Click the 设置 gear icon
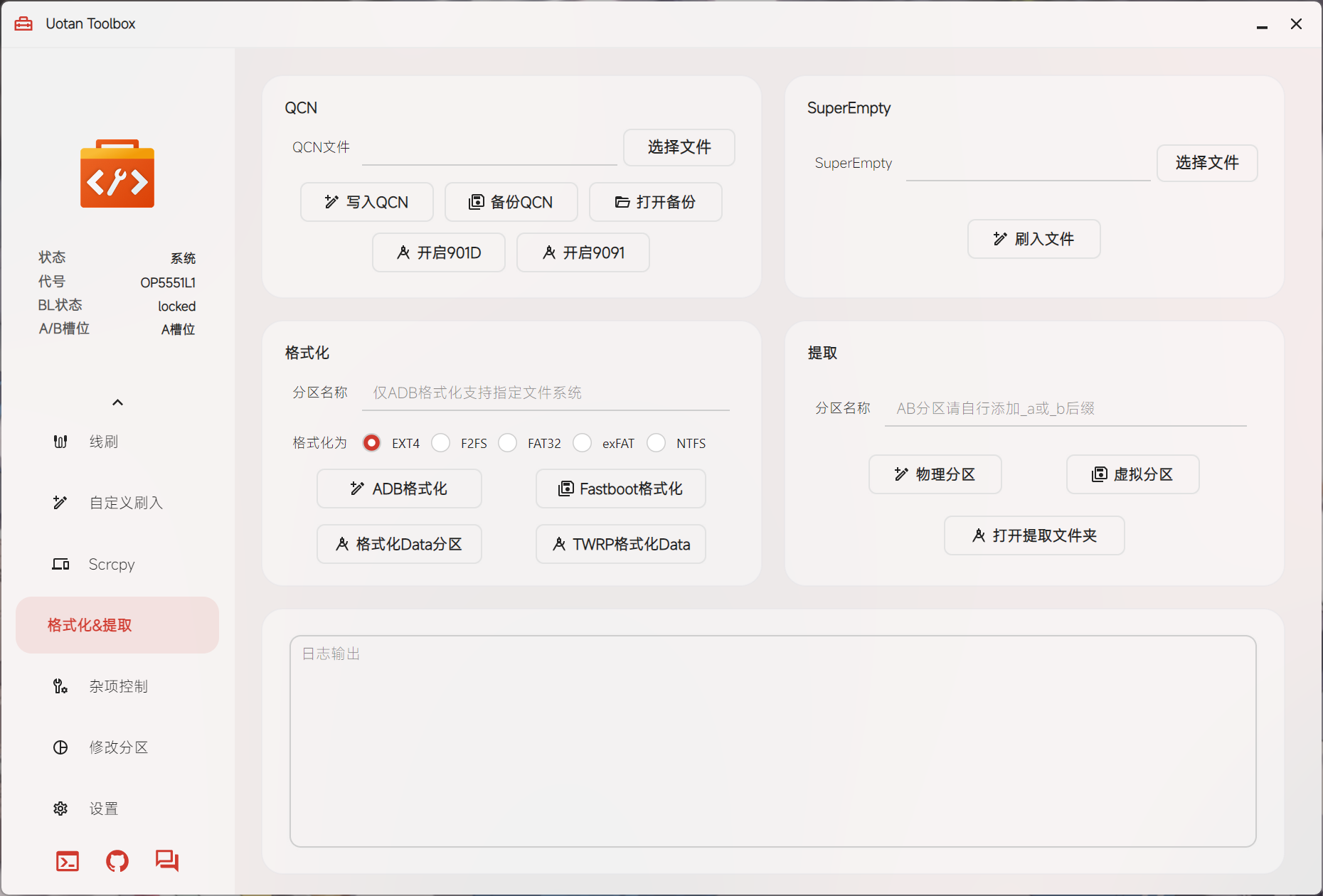The height and width of the screenshot is (896, 1323). click(x=60, y=809)
